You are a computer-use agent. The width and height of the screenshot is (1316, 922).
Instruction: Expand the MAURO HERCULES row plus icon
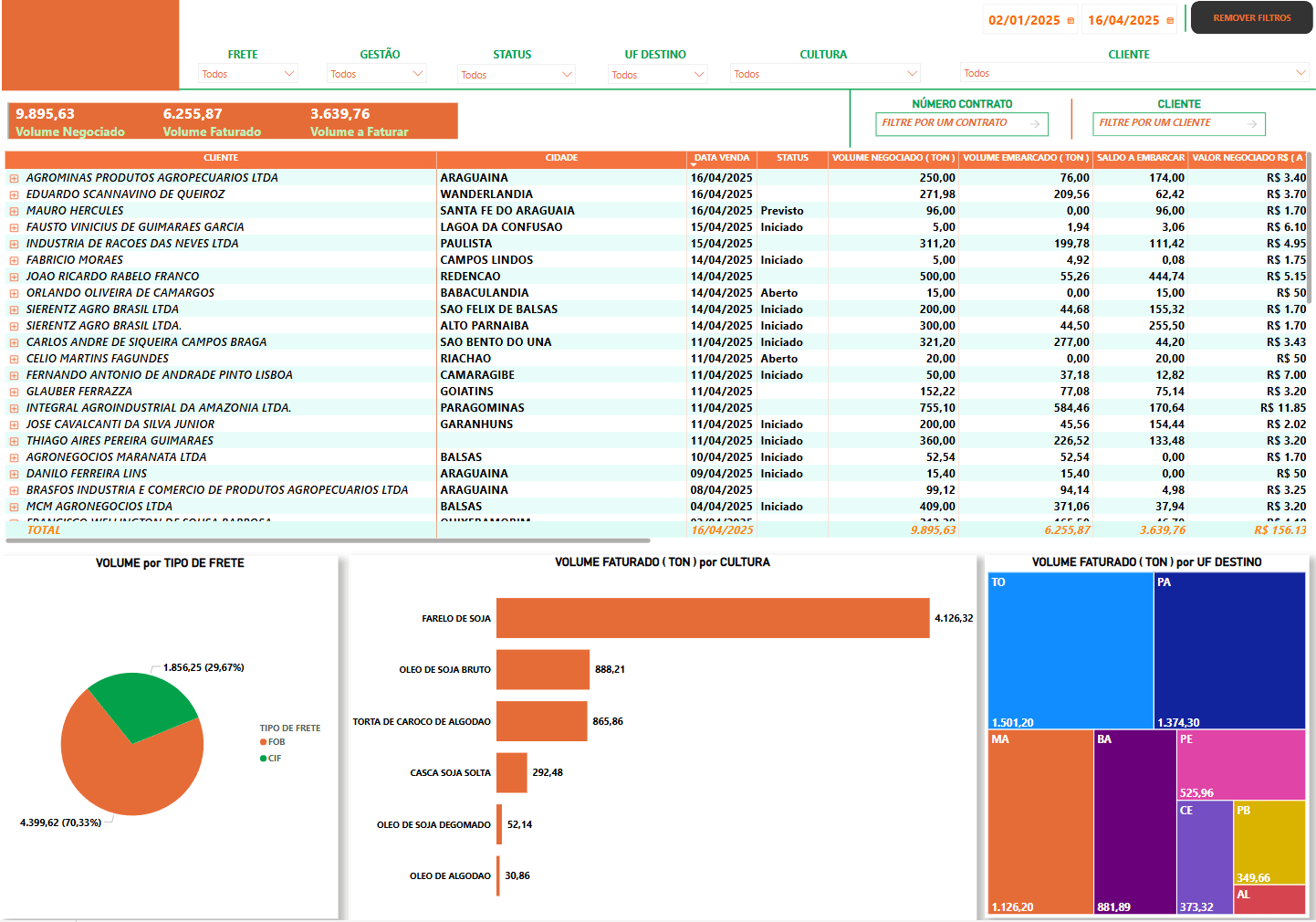tap(15, 212)
